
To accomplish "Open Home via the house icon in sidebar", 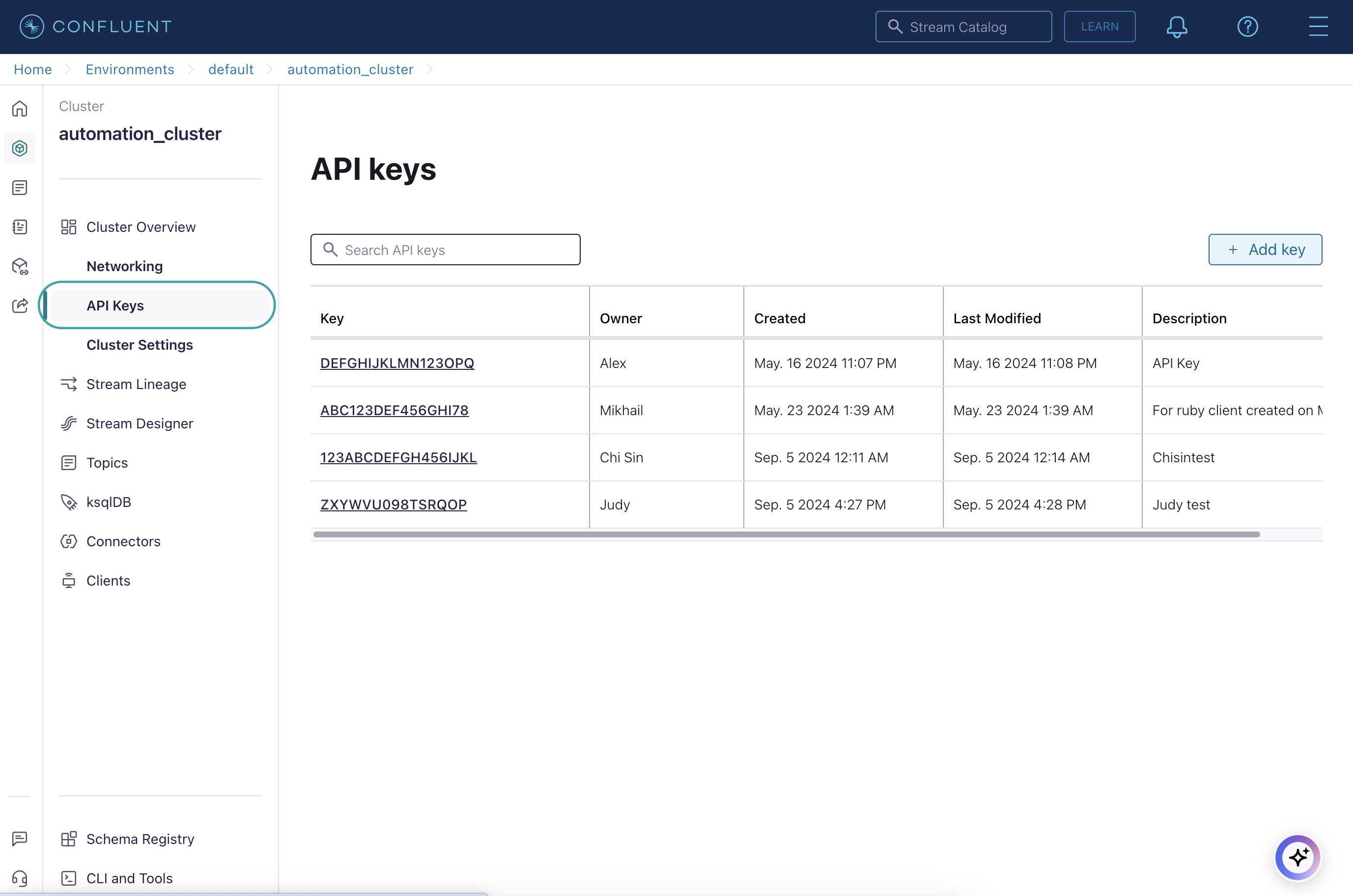I will click(x=20, y=109).
